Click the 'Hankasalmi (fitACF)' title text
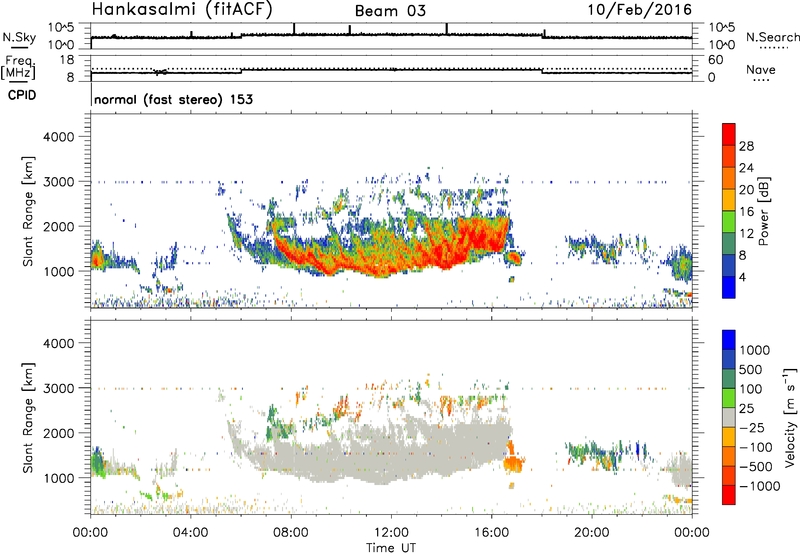 pyautogui.click(x=182, y=10)
